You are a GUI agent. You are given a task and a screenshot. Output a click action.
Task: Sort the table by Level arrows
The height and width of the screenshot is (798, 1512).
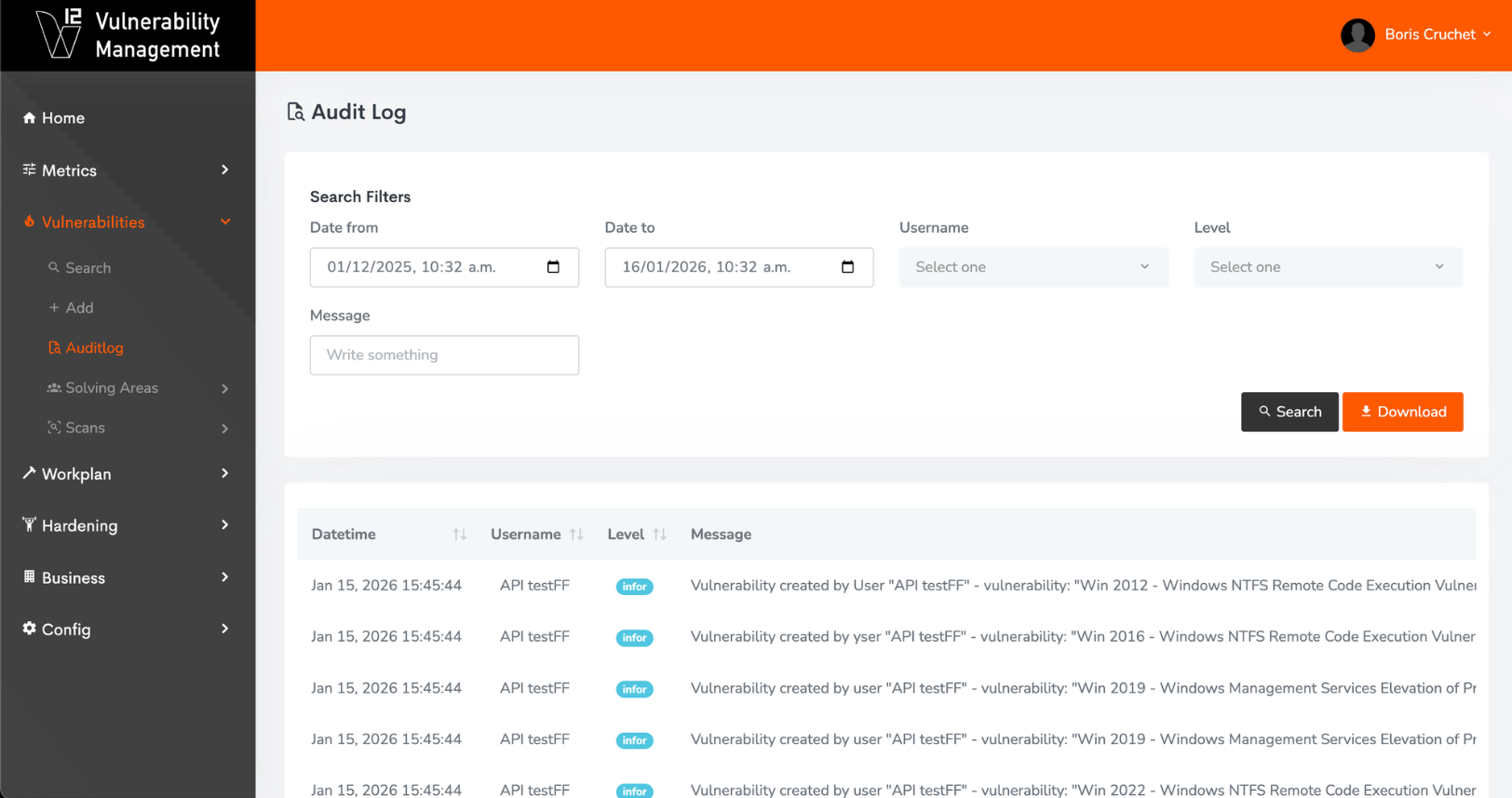pos(660,534)
